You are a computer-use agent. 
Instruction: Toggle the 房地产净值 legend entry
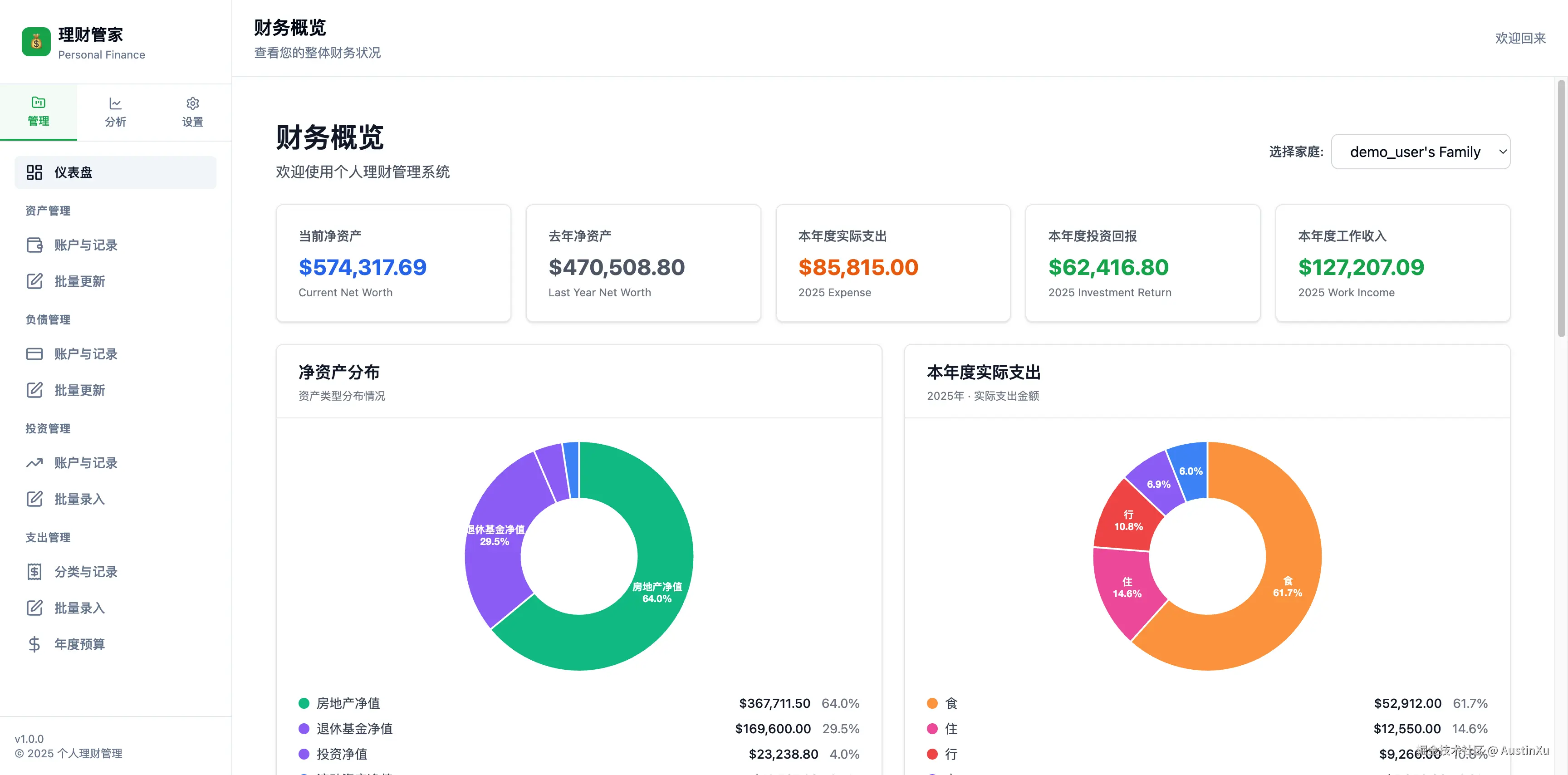[347, 703]
